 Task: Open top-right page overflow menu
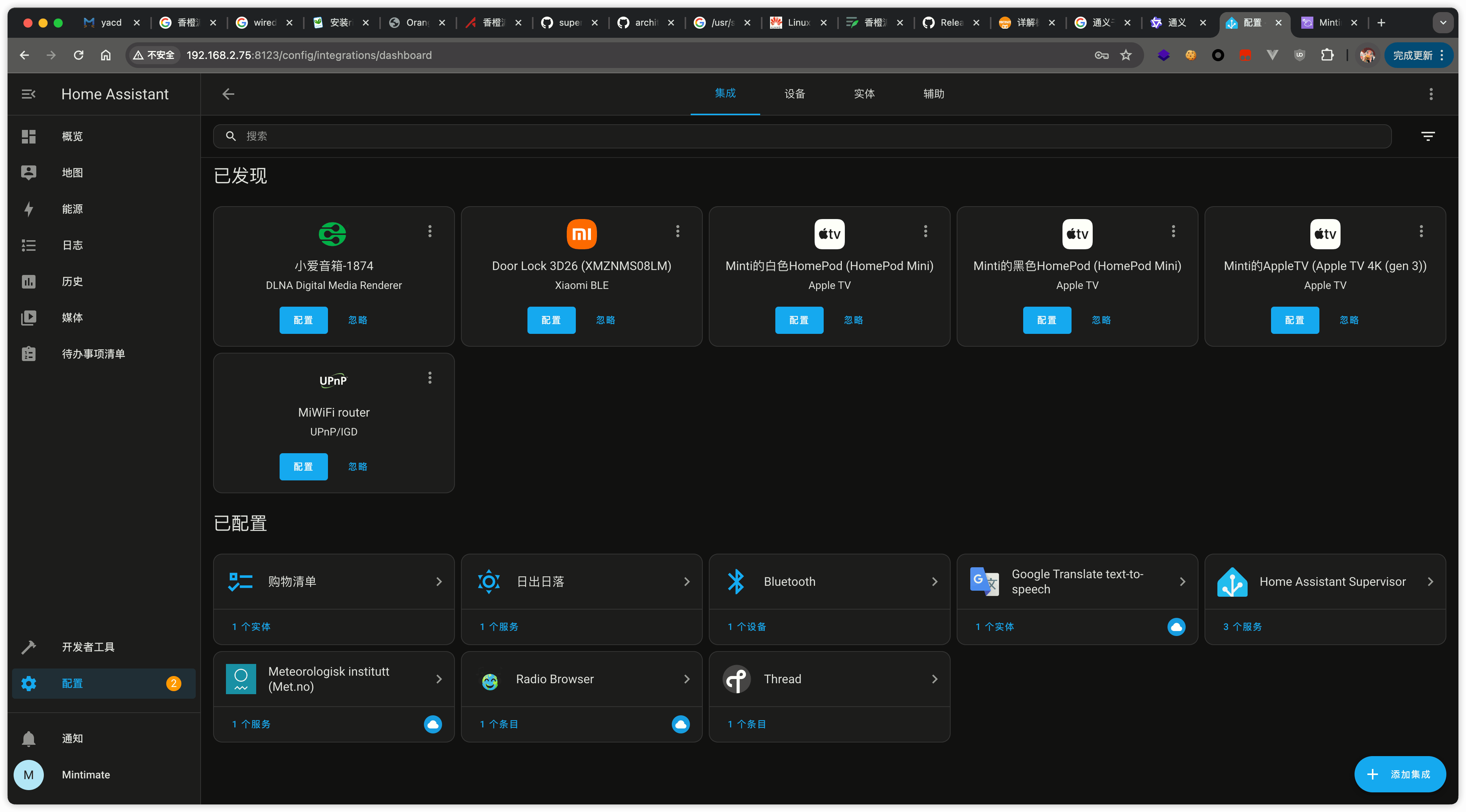point(1431,94)
